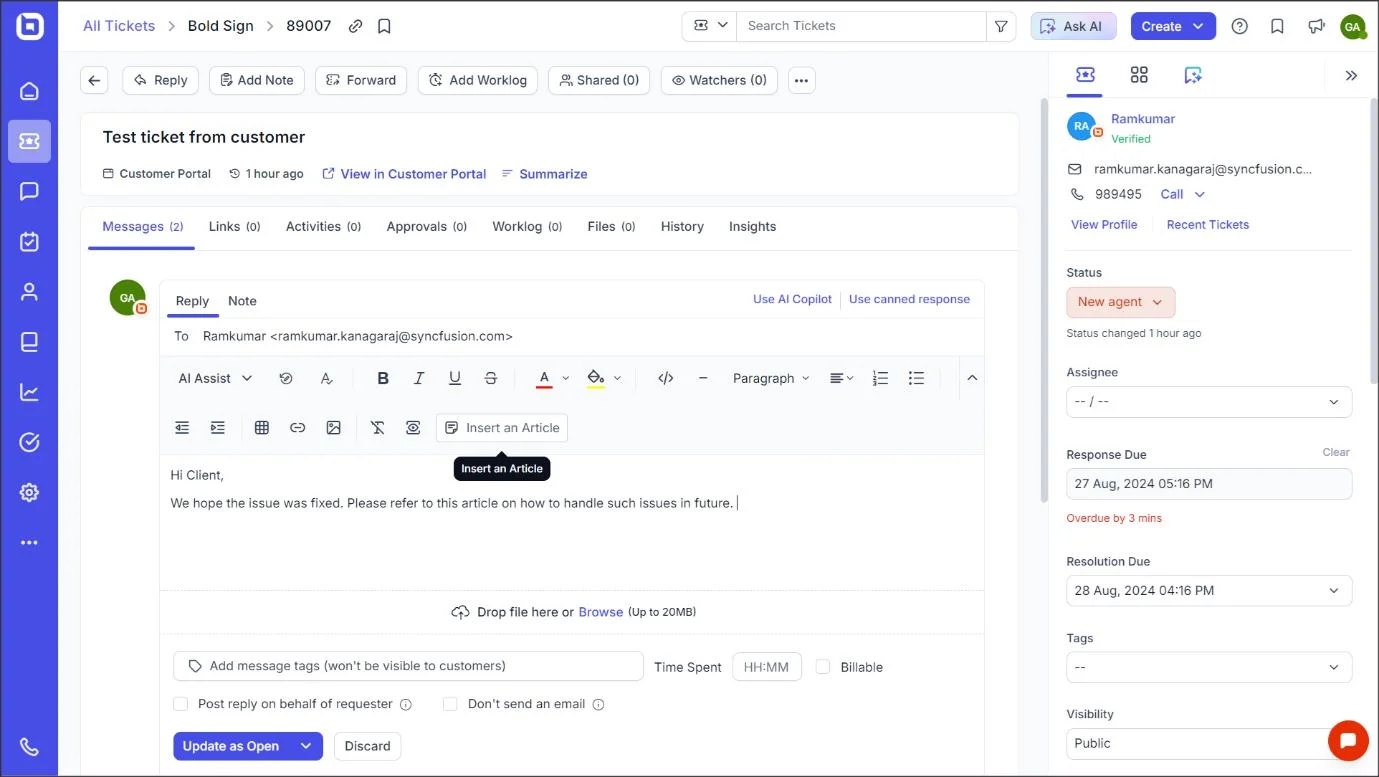The height and width of the screenshot is (777, 1379).
Task: Select the Italic formatting icon
Action: coord(419,378)
